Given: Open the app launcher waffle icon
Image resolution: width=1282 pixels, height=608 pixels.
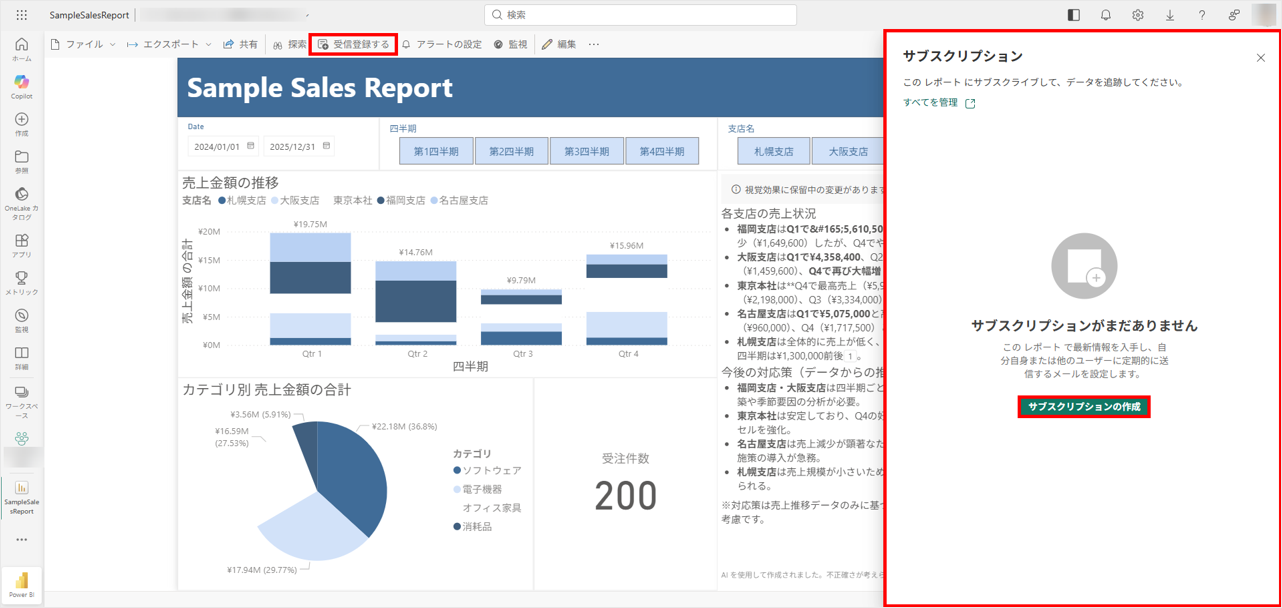Looking at the screenshot, I should tap(22, 15).
